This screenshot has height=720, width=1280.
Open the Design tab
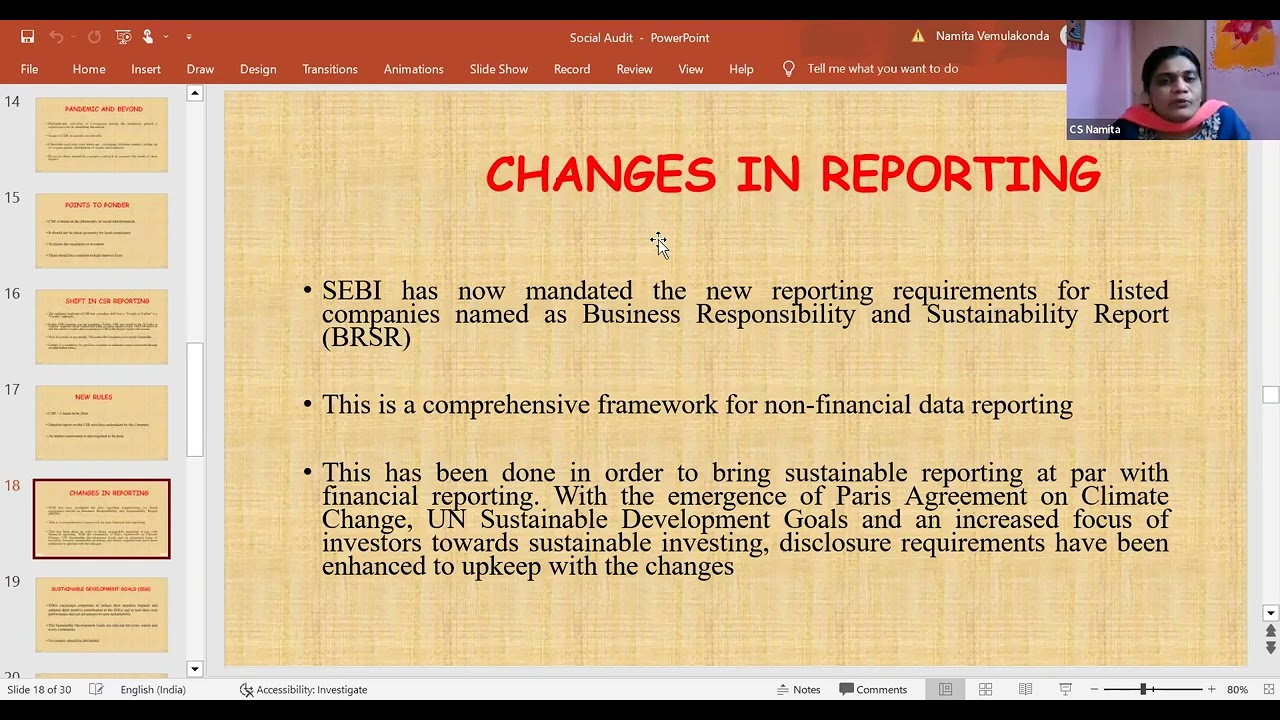coord(258,69)
